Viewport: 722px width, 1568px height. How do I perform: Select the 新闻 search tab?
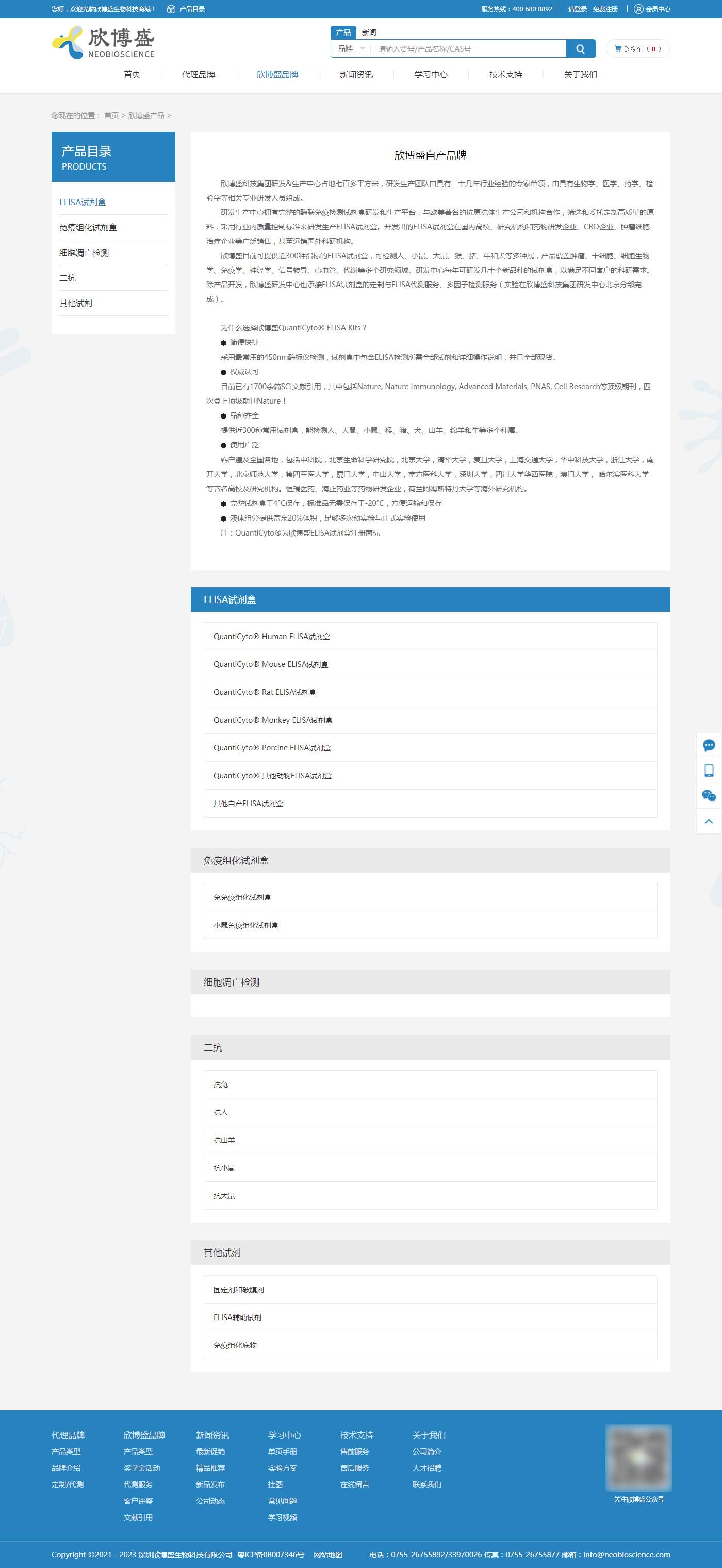coord(369,32)
